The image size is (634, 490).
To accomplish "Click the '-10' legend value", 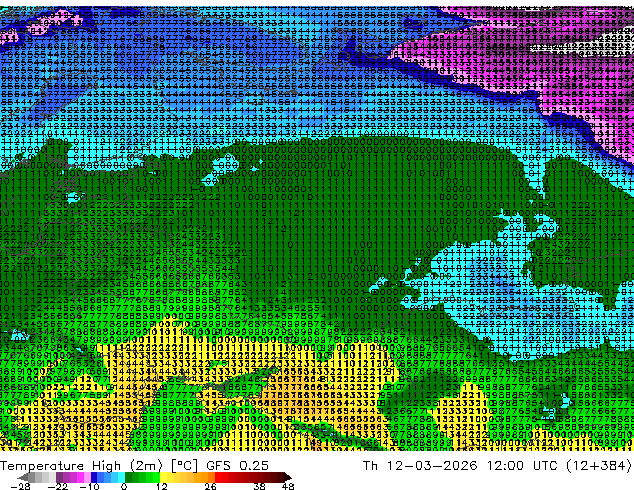I will [x=89, y=486].
